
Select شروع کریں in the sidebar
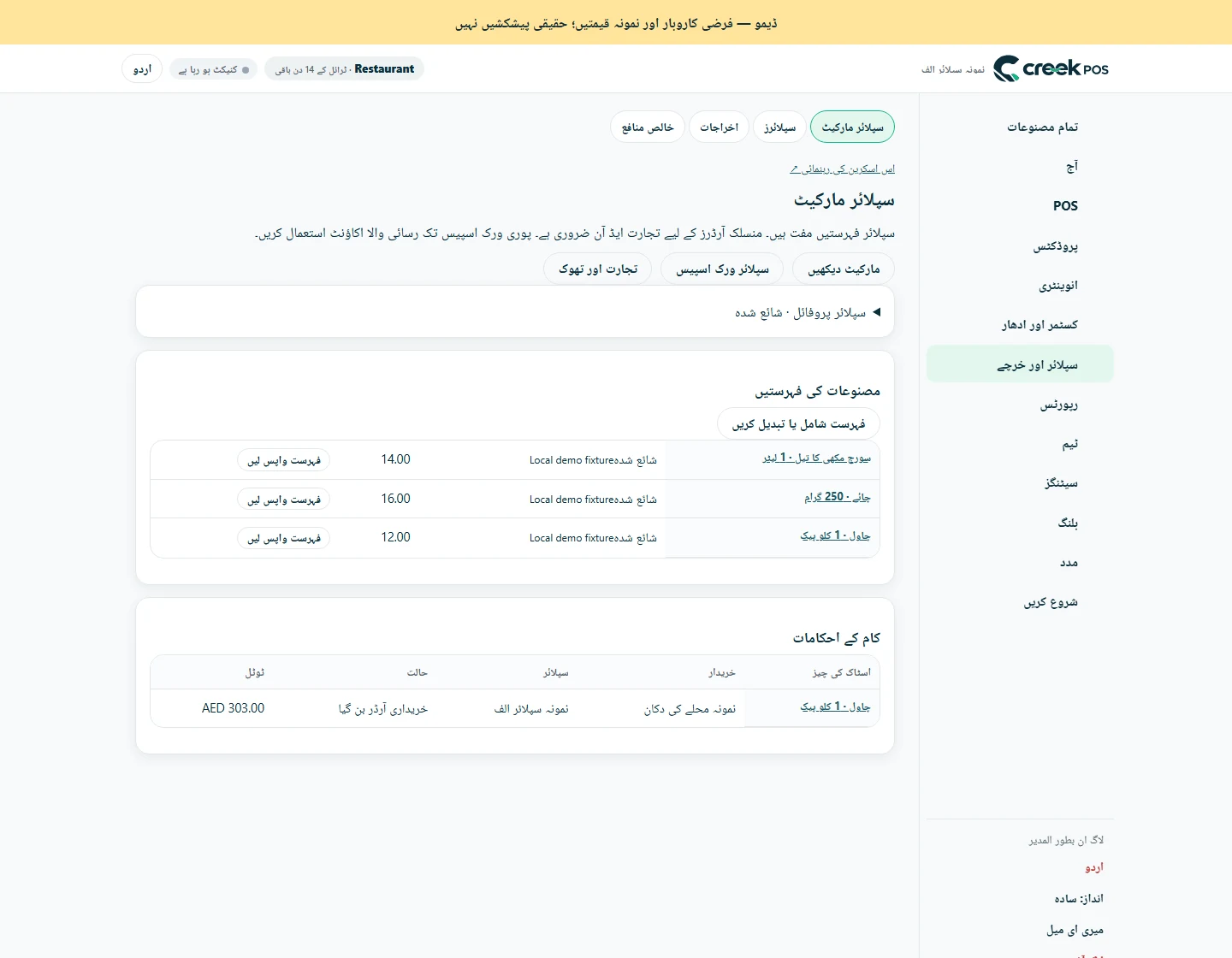click(1020, 602)
